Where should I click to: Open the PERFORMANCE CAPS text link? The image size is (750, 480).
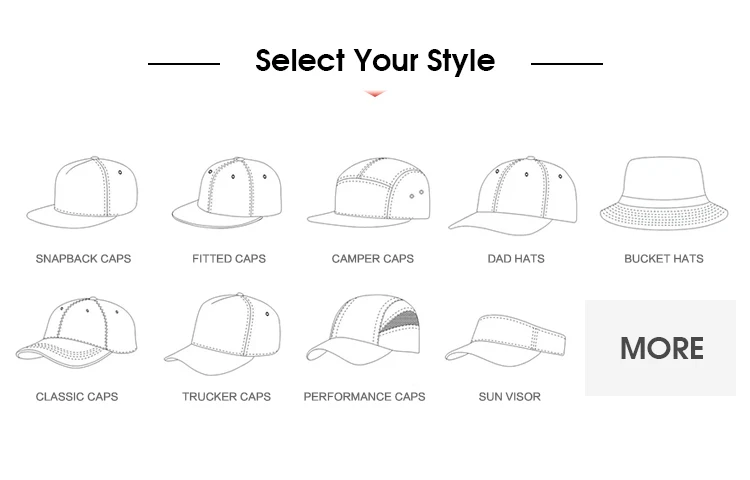point(364,397)
